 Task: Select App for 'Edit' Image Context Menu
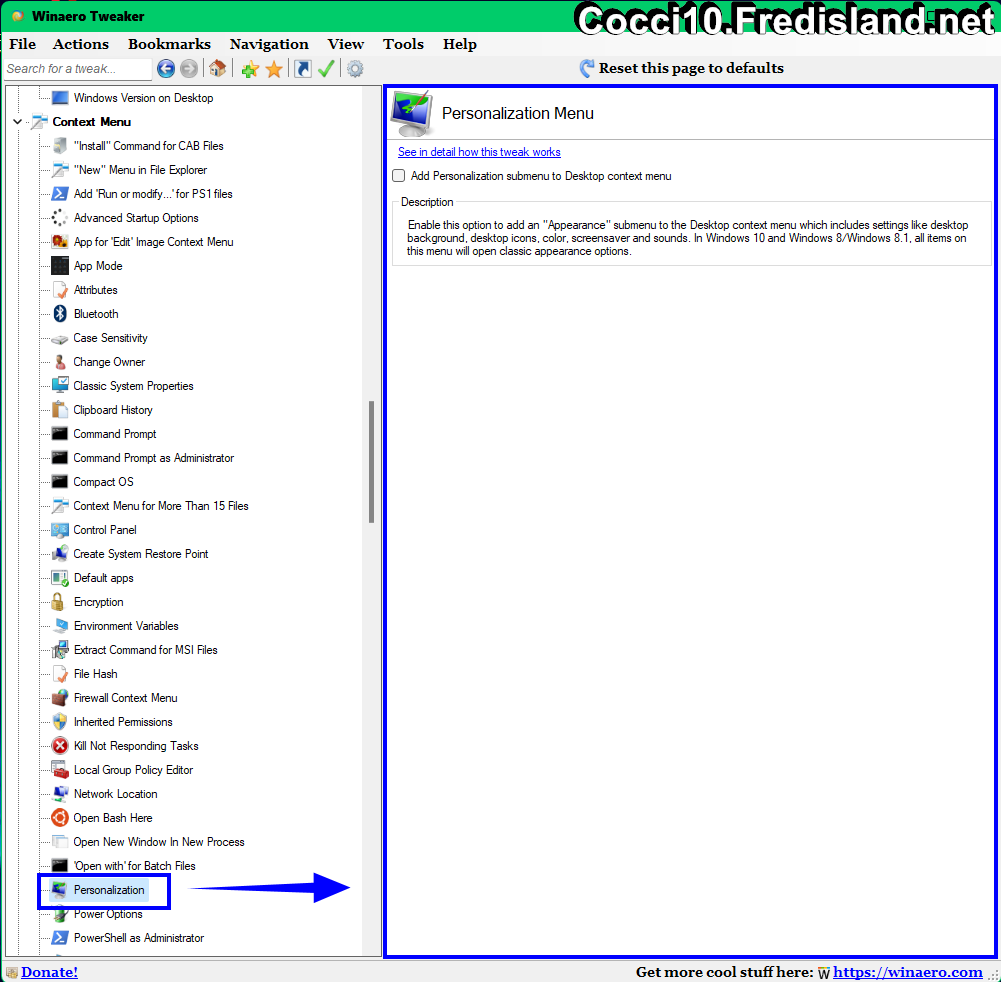point(154,242)
